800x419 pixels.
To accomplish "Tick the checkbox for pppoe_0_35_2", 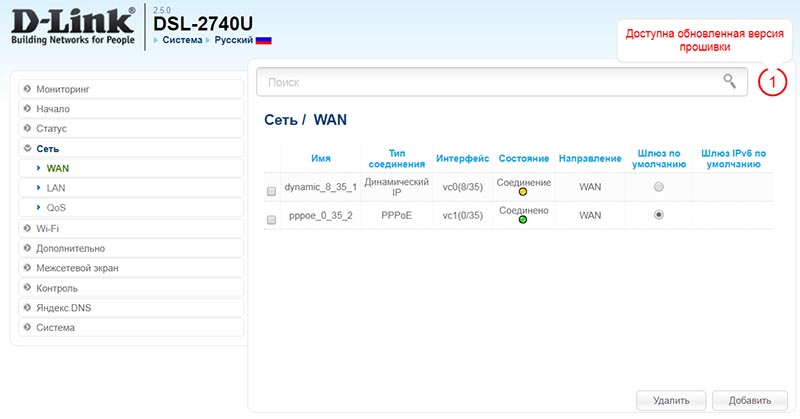I will [x=271, y=217].
